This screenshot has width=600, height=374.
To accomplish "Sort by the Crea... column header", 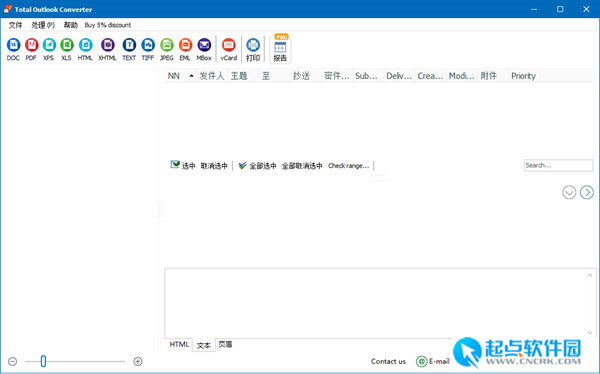I will coord(430,76).
